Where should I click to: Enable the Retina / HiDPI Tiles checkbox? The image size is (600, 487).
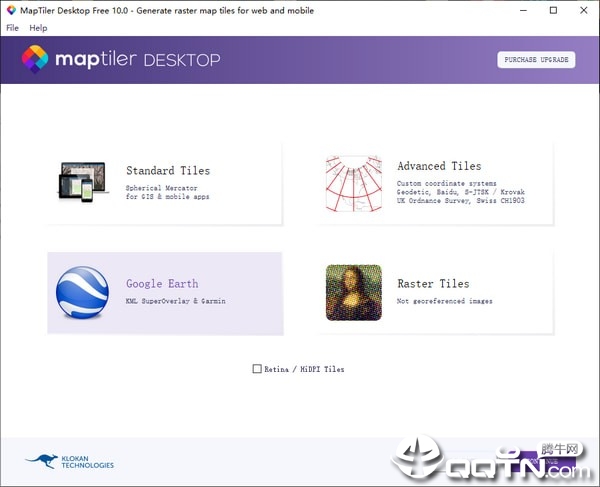tap(257, 369)
